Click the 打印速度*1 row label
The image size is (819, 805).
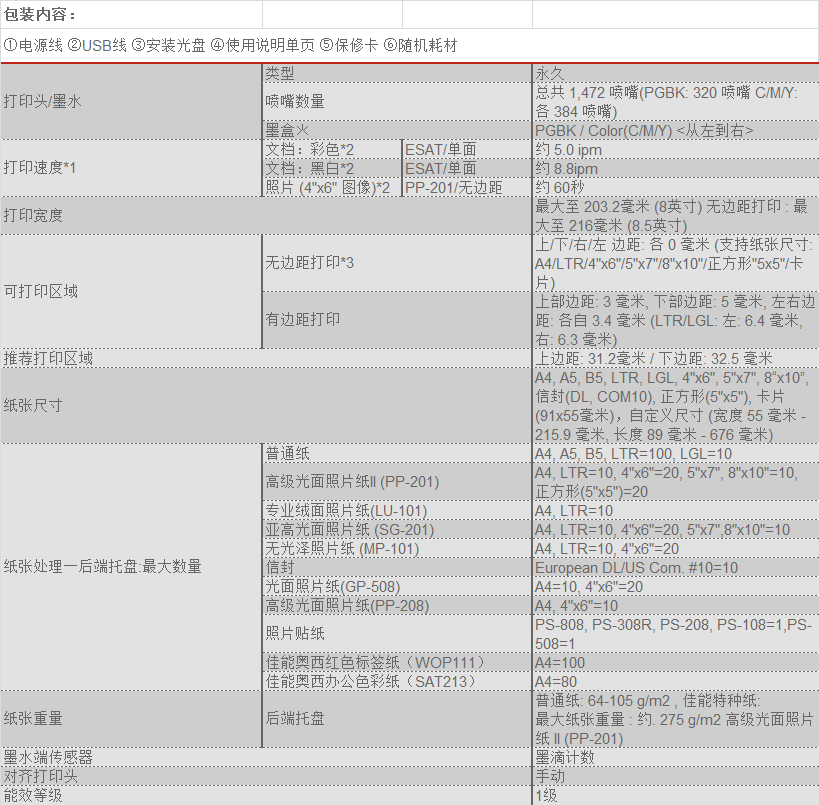40,168
